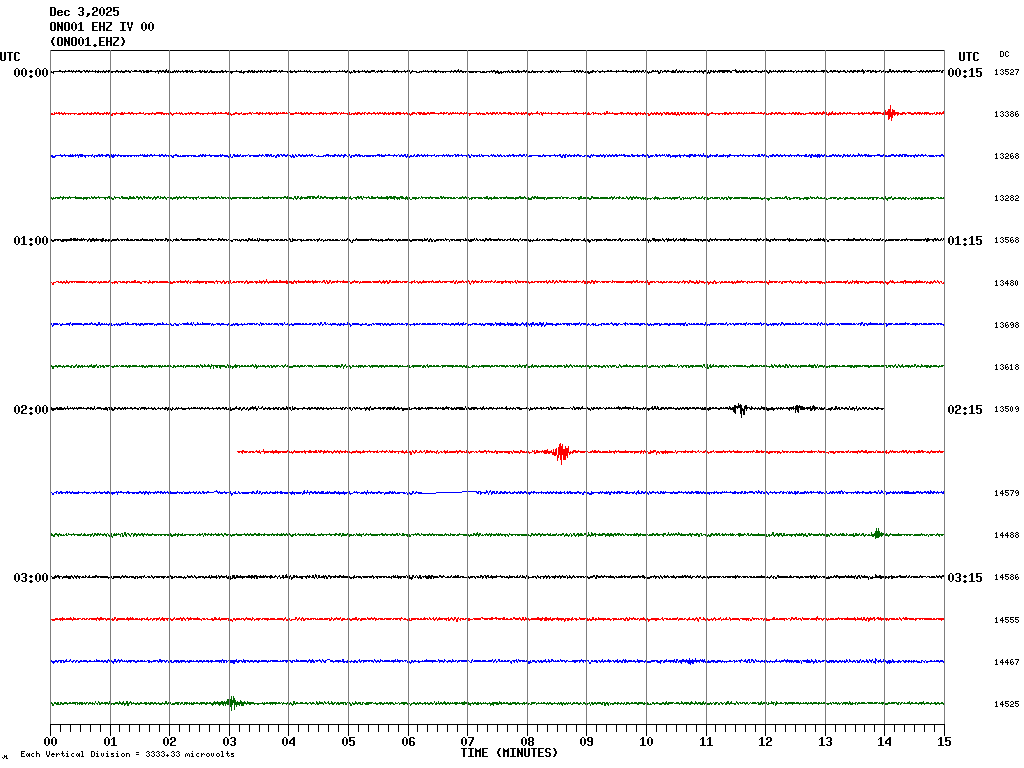The width and height of the screenshot is (1024, 768).
Task: Click the 01:00 hour label on left
Action: pos(31,241)
